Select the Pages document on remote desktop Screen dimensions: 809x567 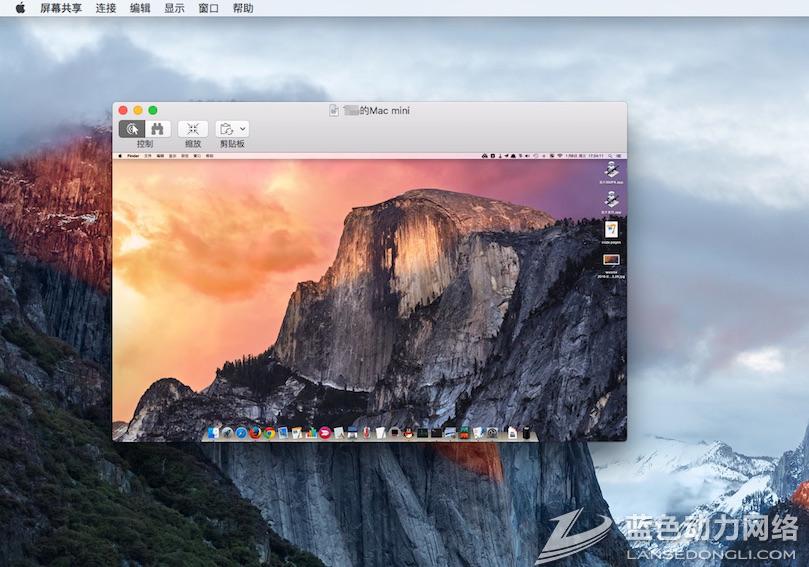point(610,230)
